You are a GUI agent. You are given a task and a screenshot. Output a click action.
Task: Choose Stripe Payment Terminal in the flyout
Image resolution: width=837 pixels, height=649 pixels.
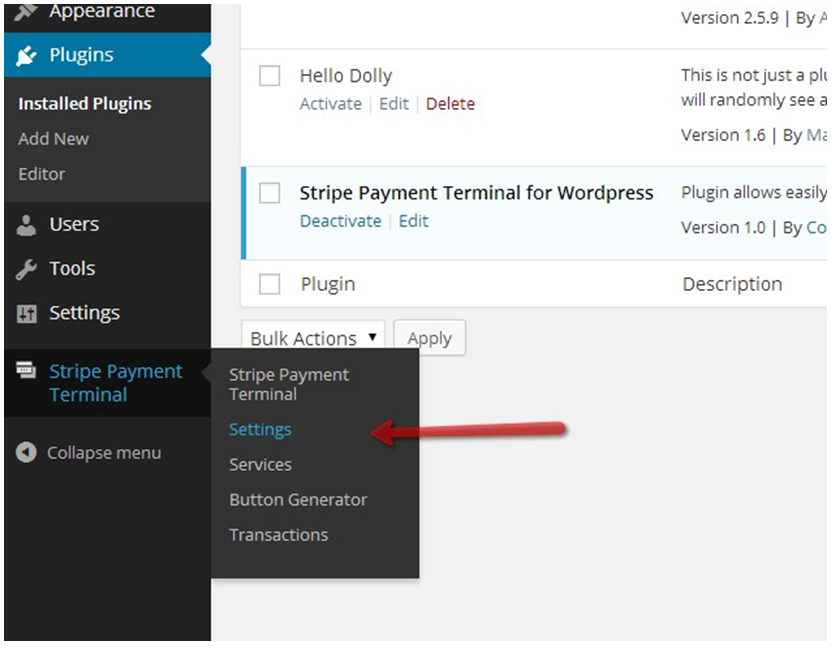tap(289, 384)
